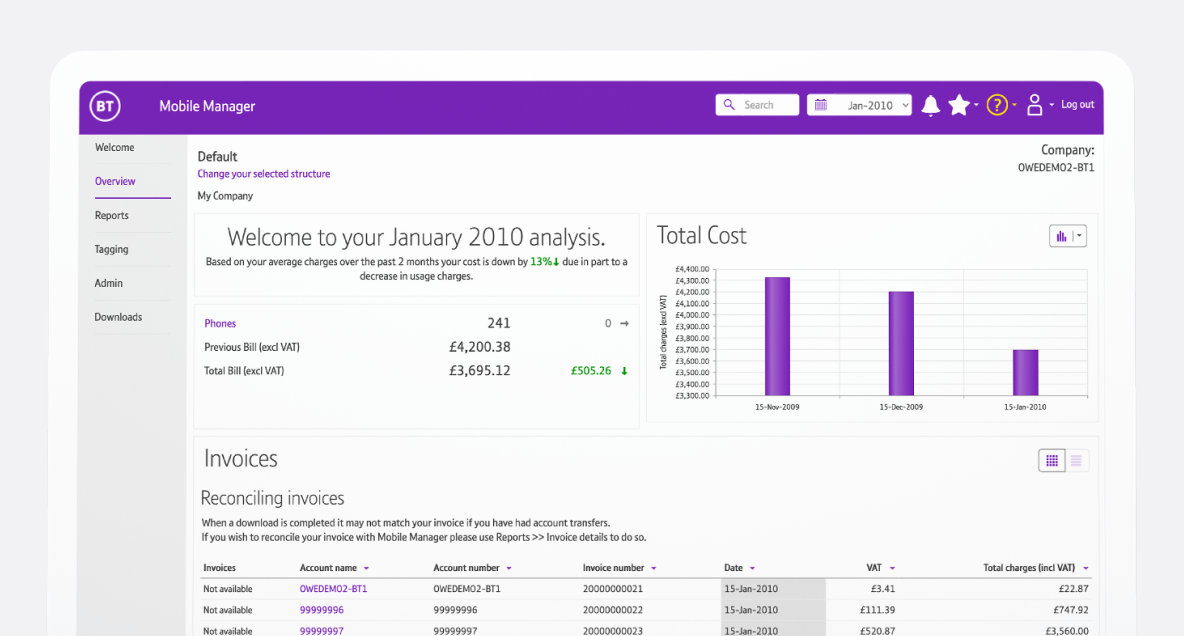Open the user profile icon
The width and height of the screenshot is (1184, 636).
pyautogui.click(x=1034, y=105)
